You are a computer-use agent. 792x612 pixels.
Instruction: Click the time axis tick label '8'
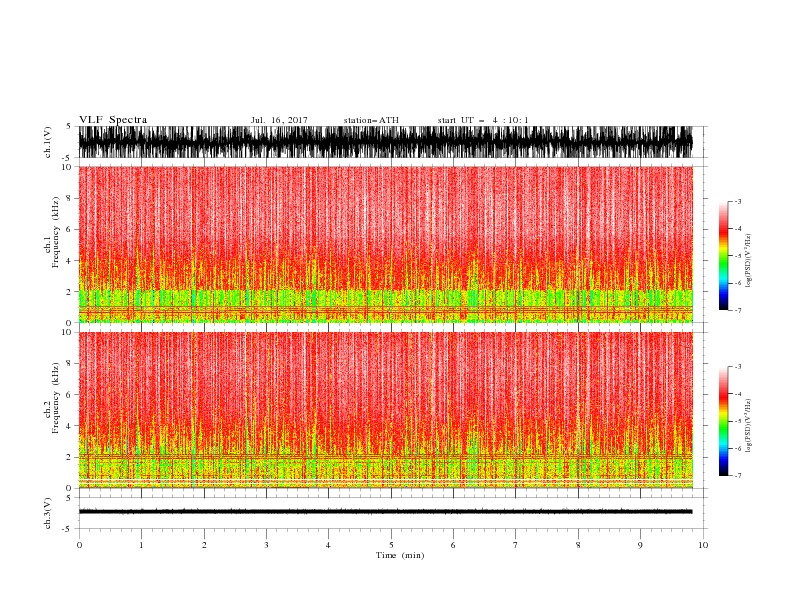578,545
